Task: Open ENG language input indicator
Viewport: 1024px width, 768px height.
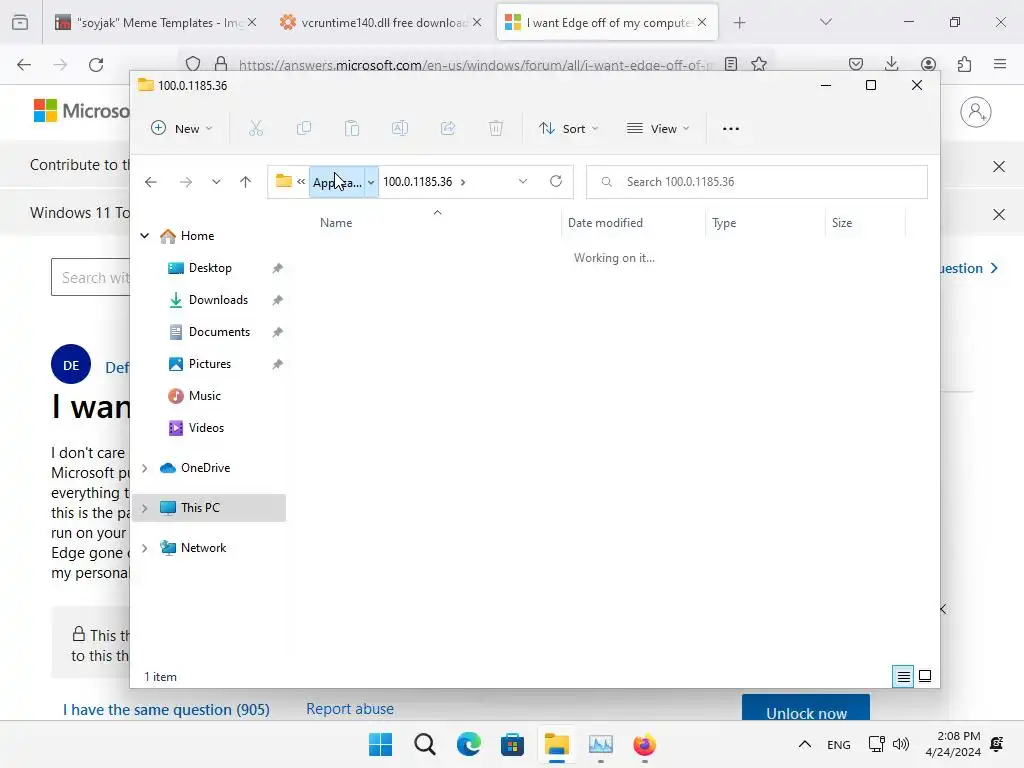Action: tap(839, 744)
